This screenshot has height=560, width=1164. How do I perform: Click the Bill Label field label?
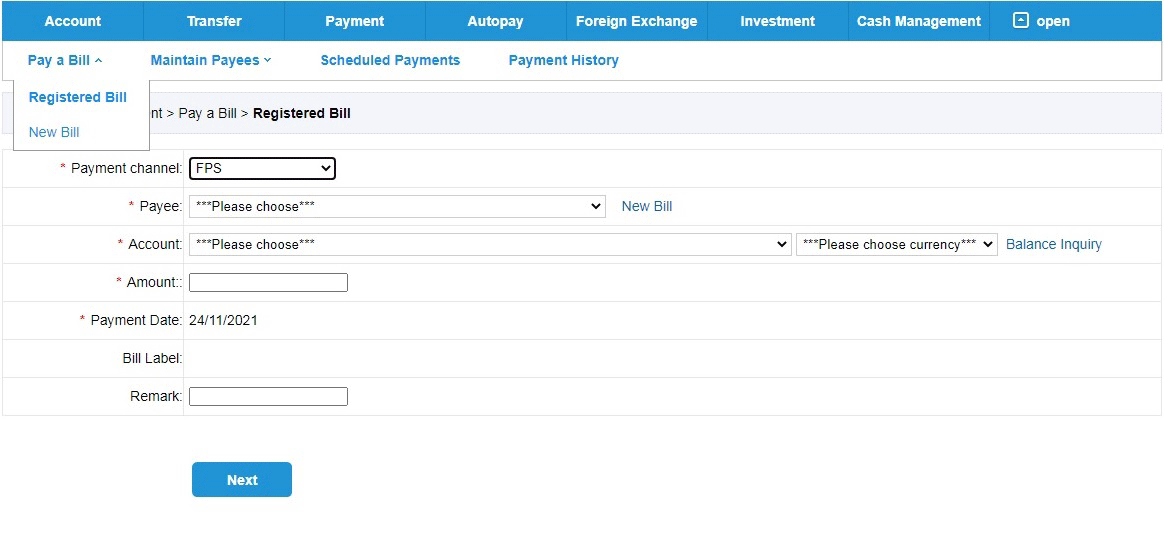152,359
